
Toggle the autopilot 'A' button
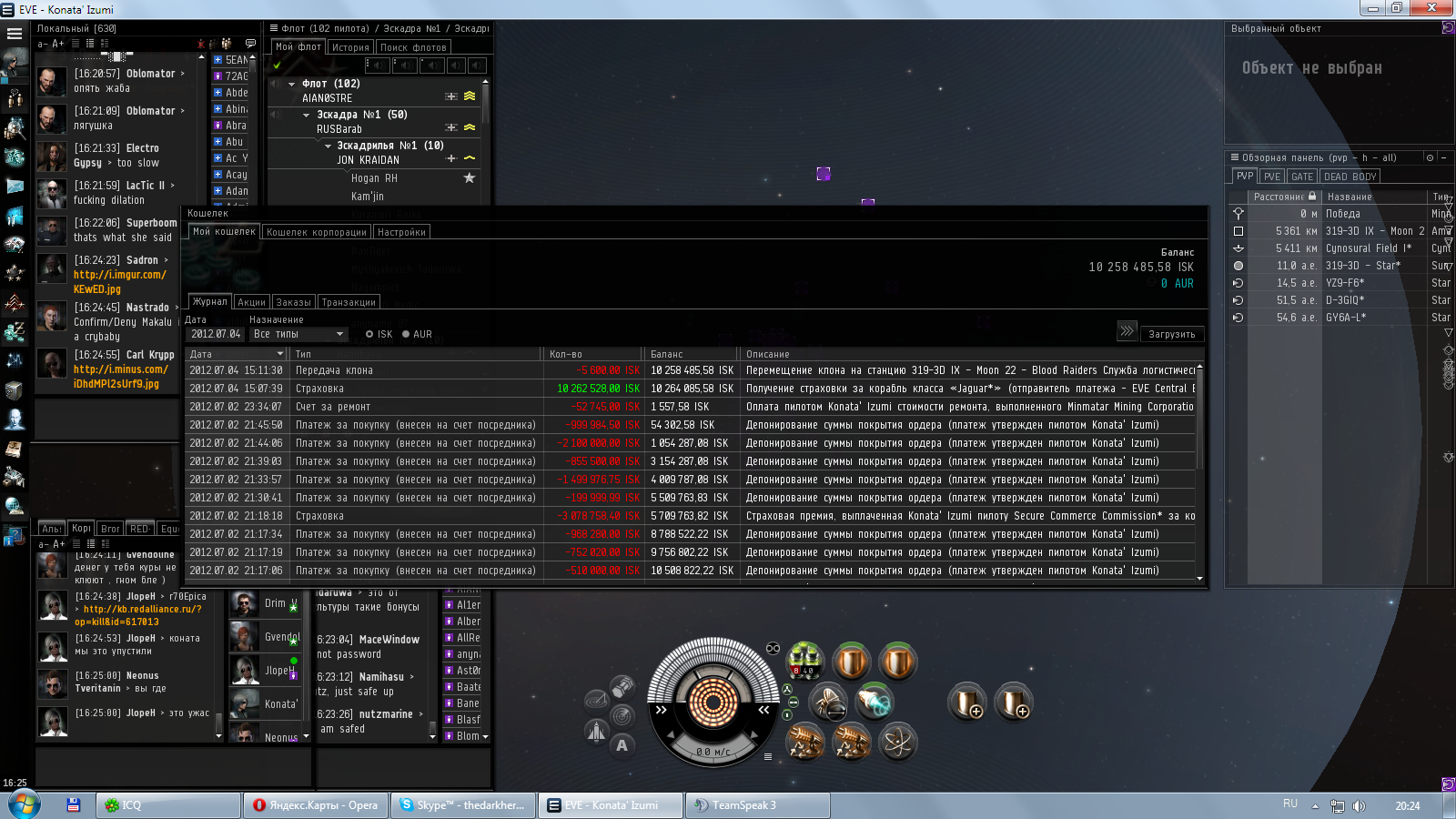[622, 745]
